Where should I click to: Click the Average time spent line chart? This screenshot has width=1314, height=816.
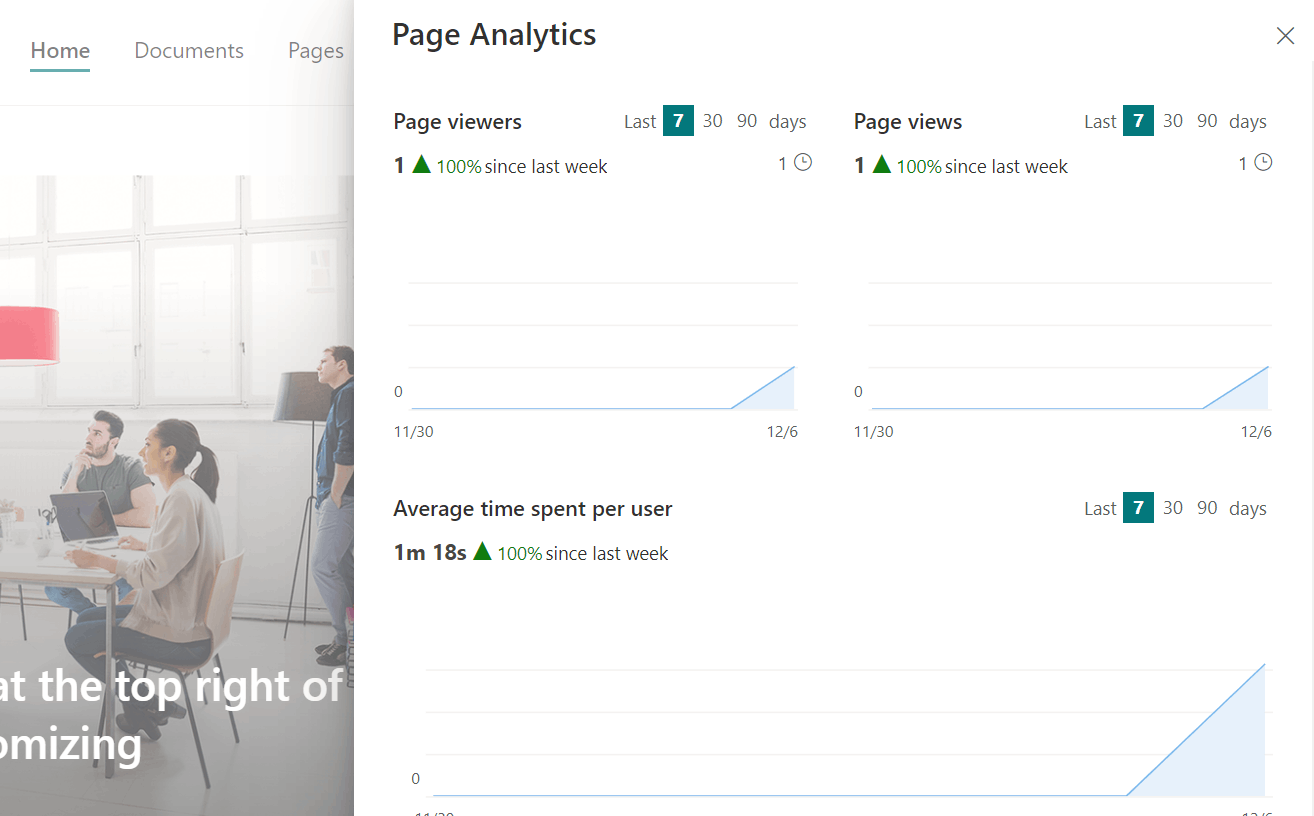click(848, 730)
